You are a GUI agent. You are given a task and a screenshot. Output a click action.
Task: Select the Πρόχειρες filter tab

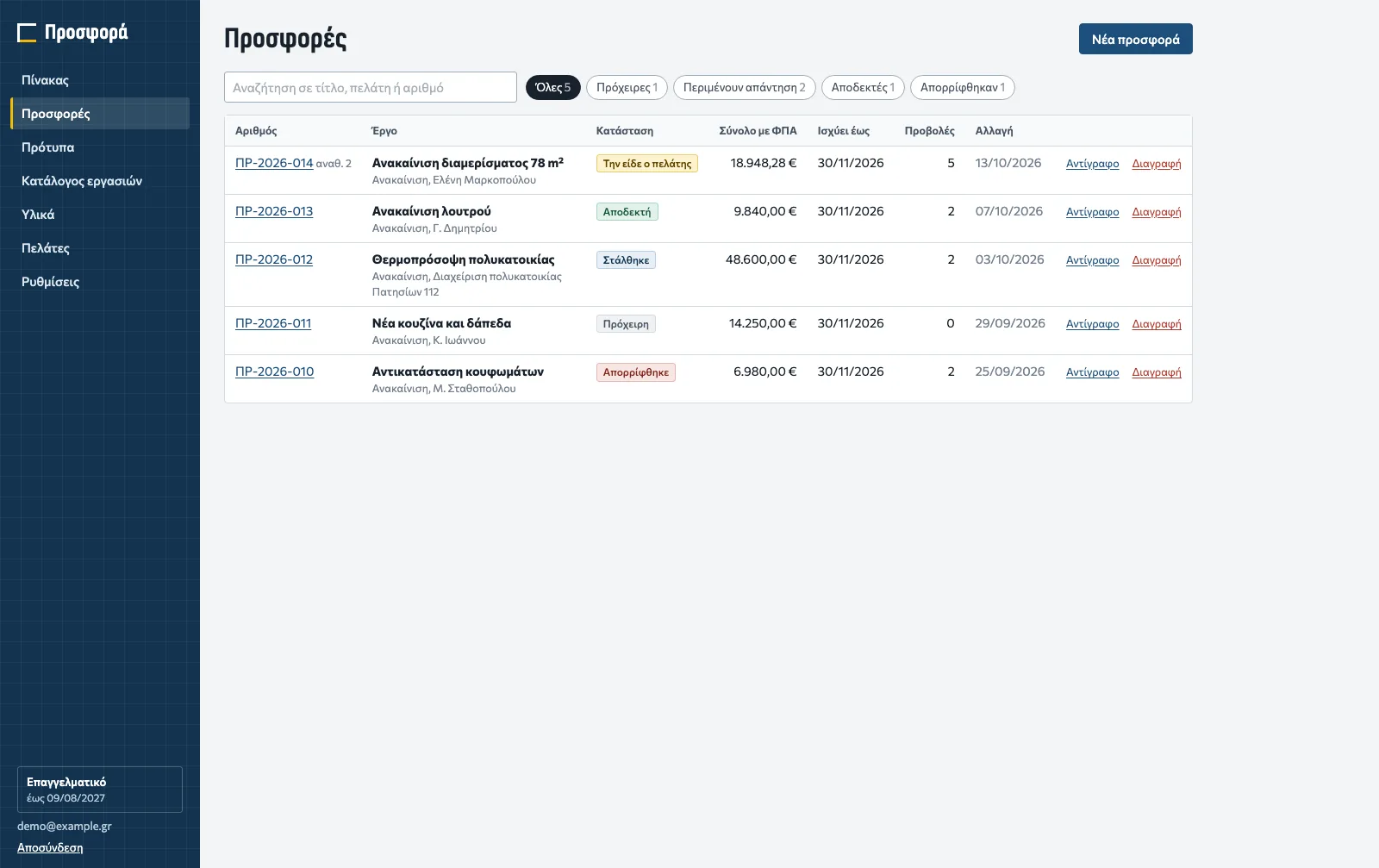pyautogui.click(x=627, y=87)
